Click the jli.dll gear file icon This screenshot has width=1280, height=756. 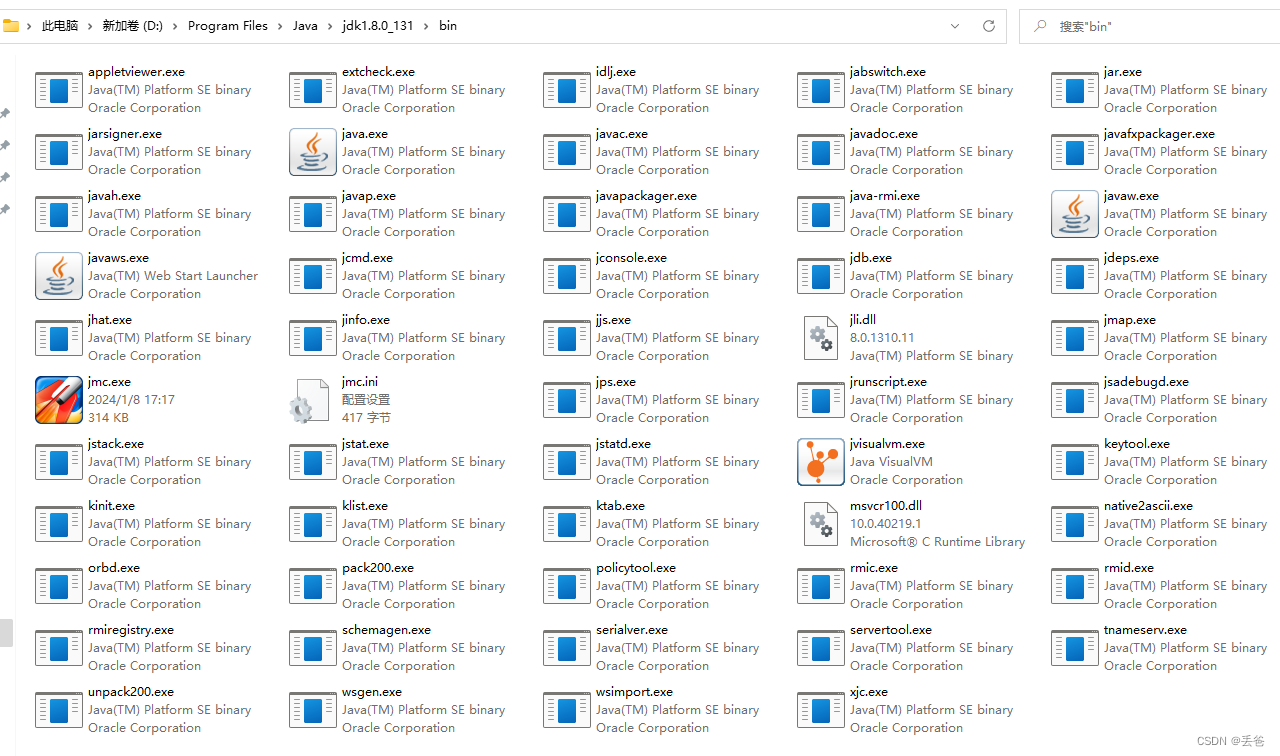click(821, 338)
